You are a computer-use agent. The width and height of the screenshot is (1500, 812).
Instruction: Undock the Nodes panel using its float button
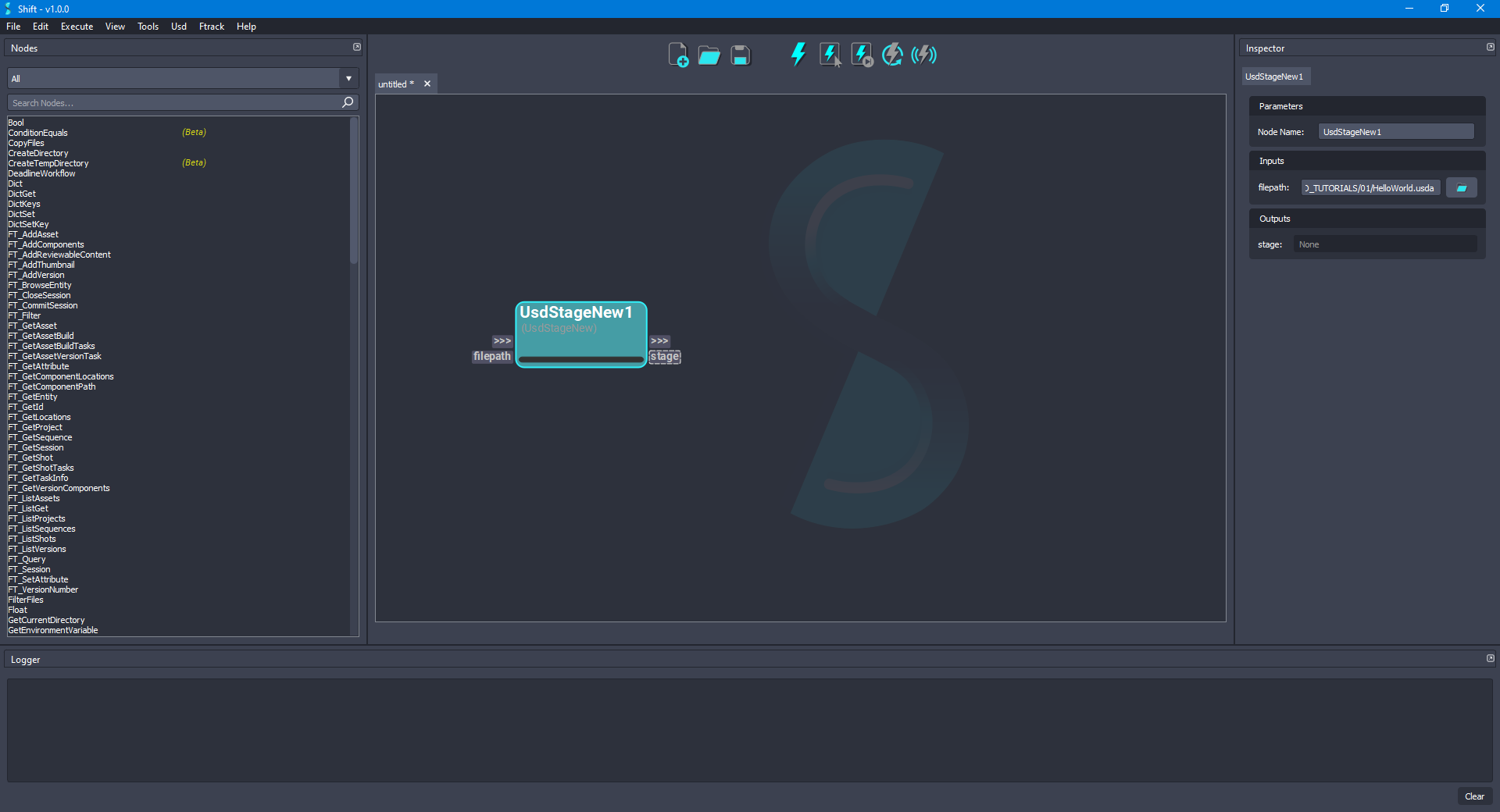coord(357,48)
